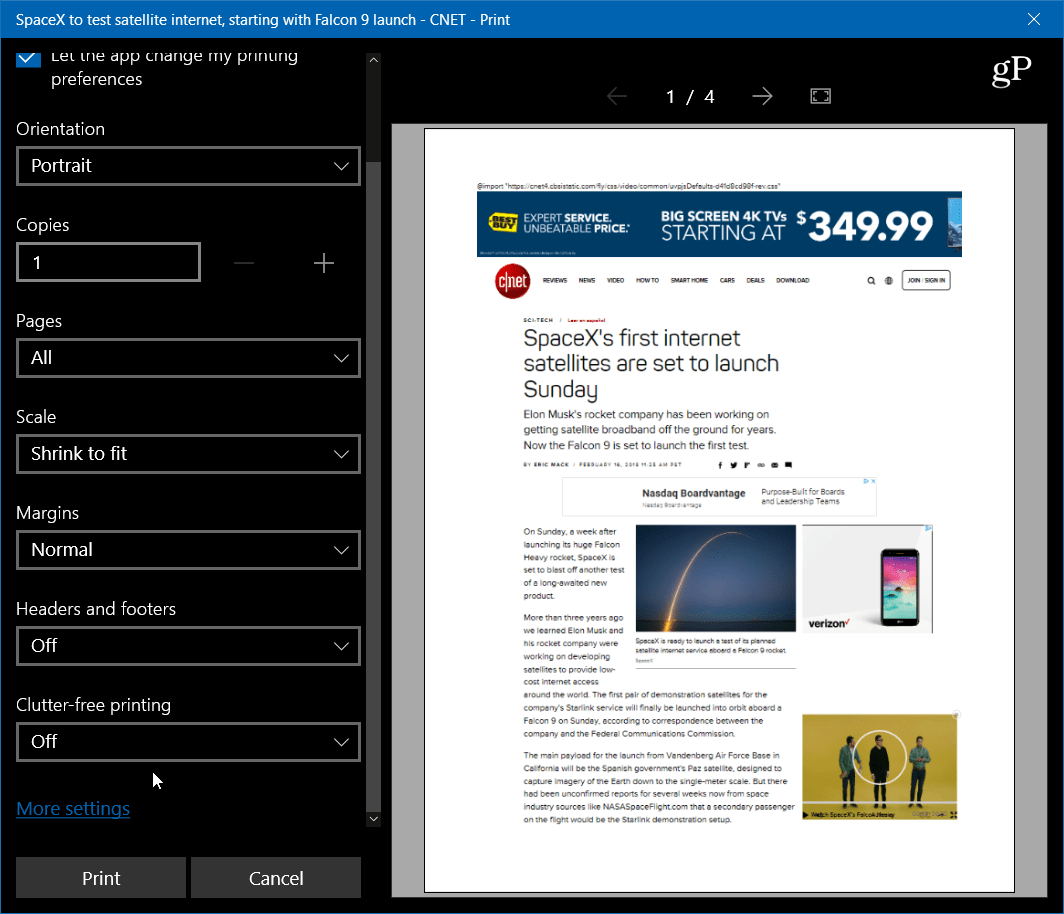Click DEALS in the previewed CNET menu
Screen dimensions: 1064x914
[x=755, y=280]
